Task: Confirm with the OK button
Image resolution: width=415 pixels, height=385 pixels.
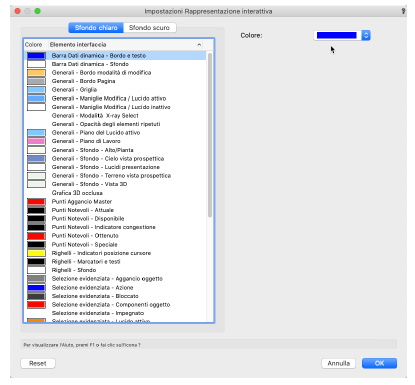Action: pos(379,363)
